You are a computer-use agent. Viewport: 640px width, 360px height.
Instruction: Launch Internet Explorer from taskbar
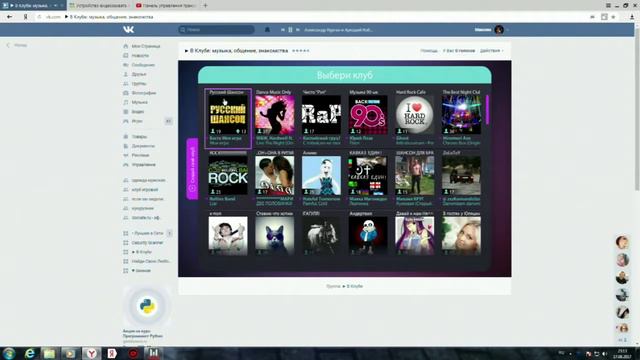[x=30, y=353]
